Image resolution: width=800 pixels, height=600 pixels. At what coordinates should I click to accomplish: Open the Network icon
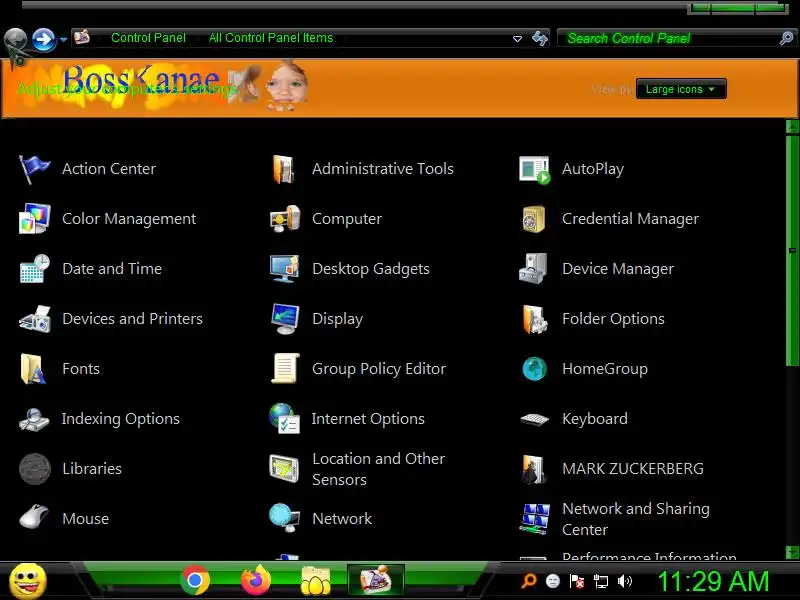[x=284, y=517]
